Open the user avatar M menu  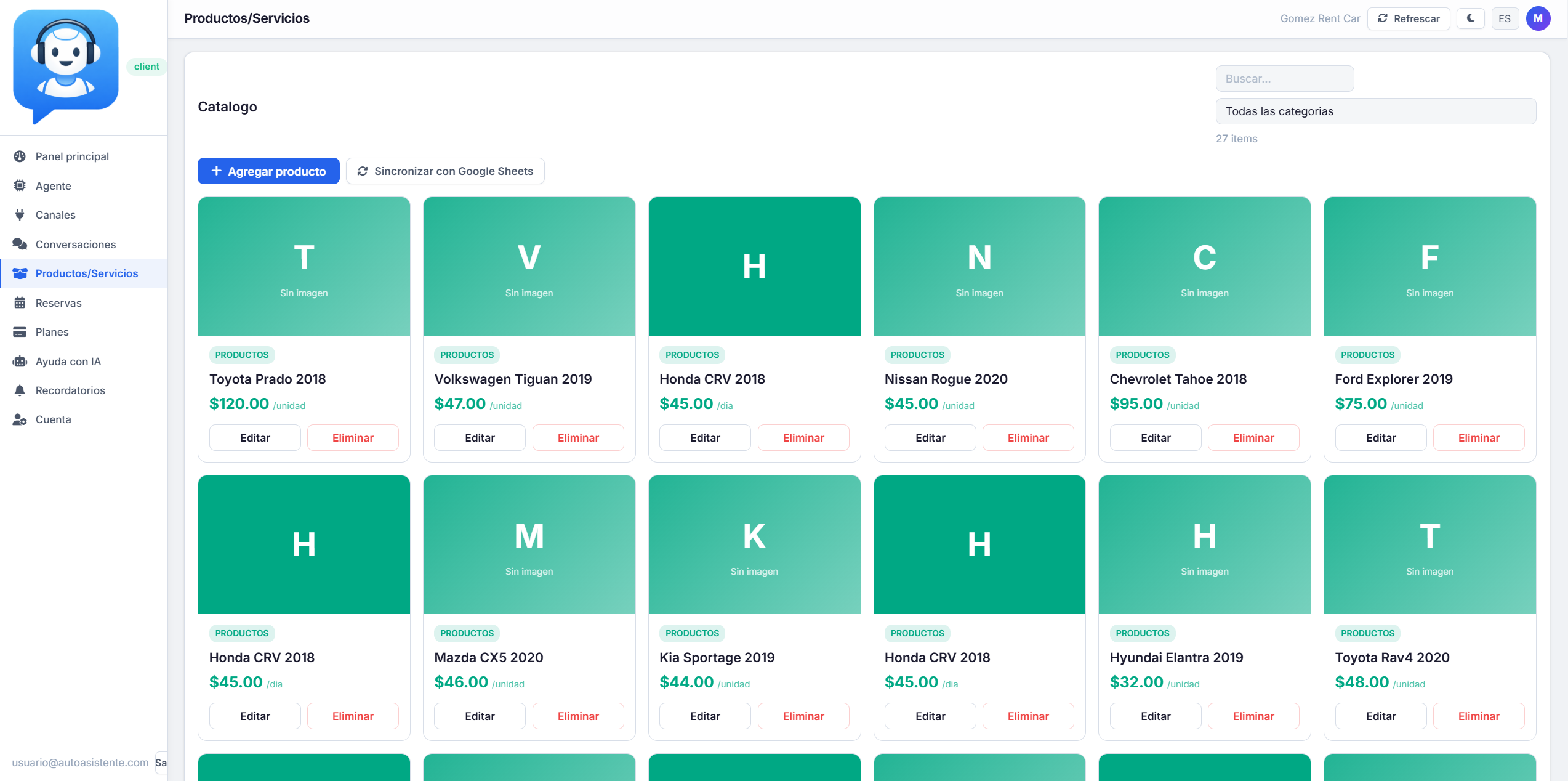tap(1538, 18)
